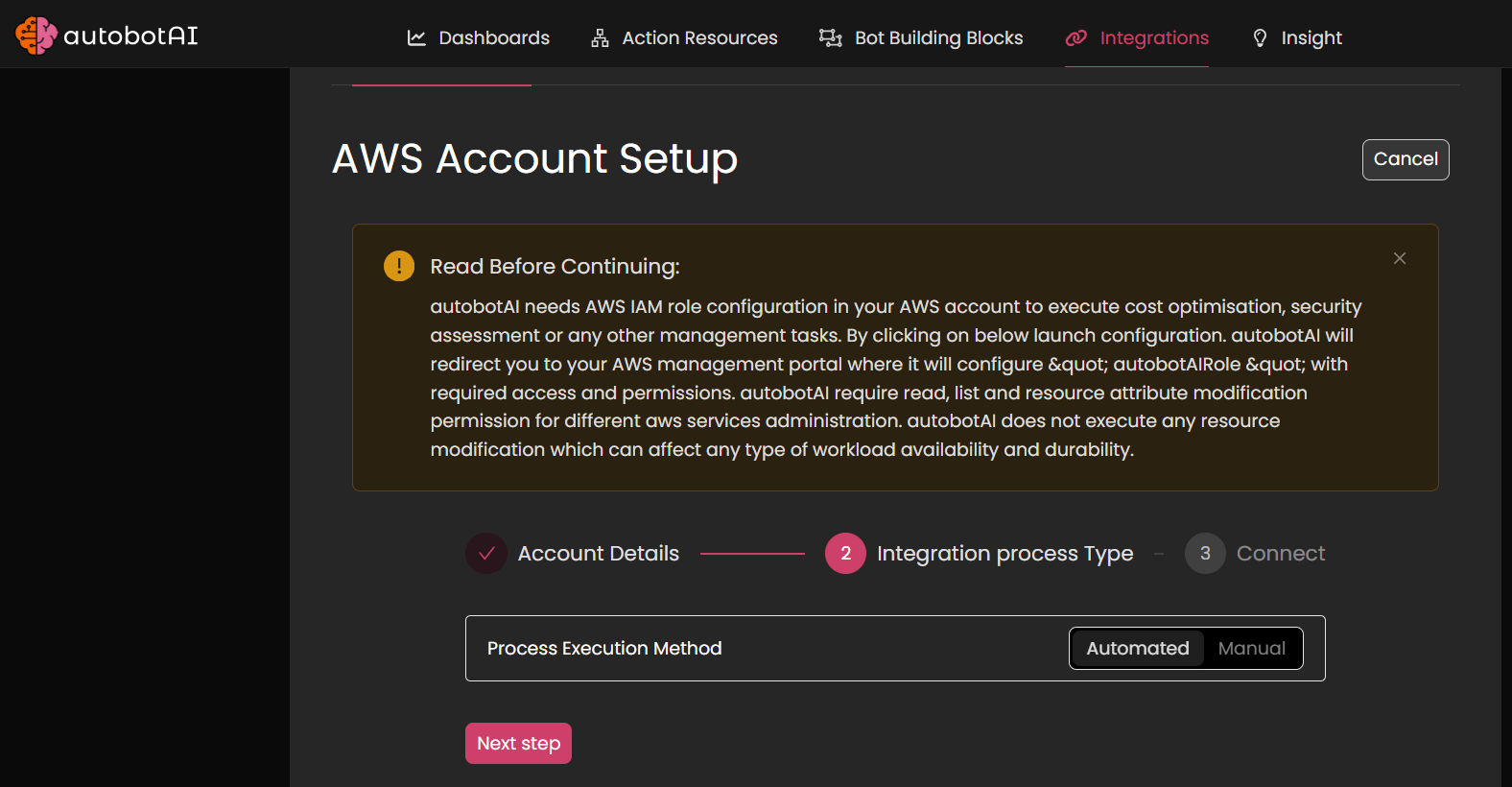Click the step 3 circle indicator
Viewport: 1512px width, 787px height.
(1205, 554)
